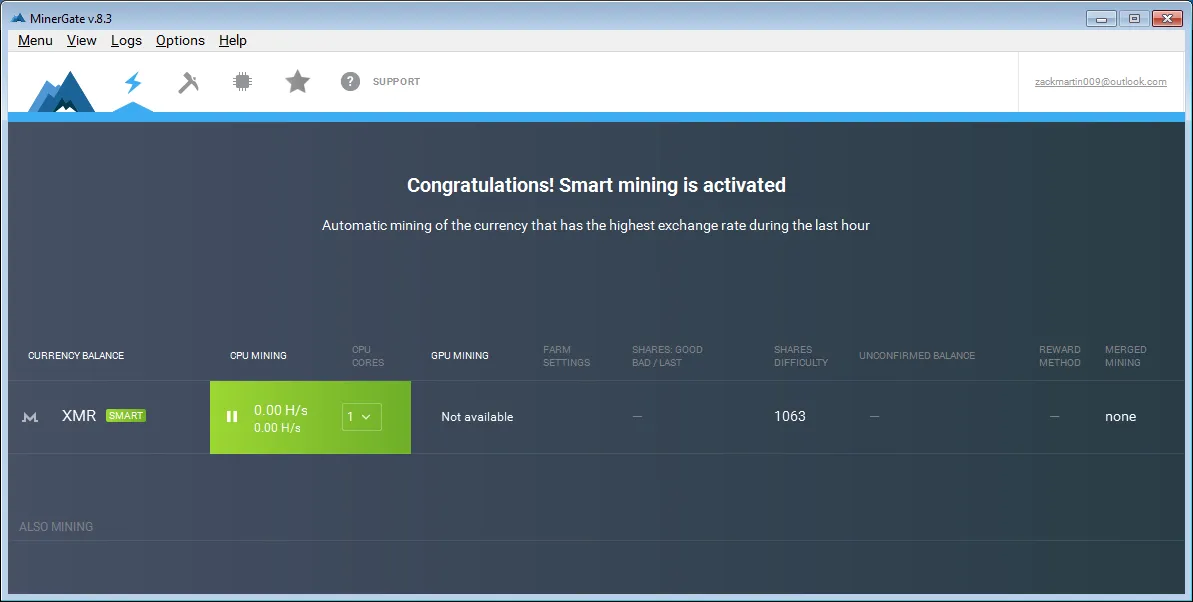Click the GPU mining Not available text
1193x602 pixels.
click(477, 416)
